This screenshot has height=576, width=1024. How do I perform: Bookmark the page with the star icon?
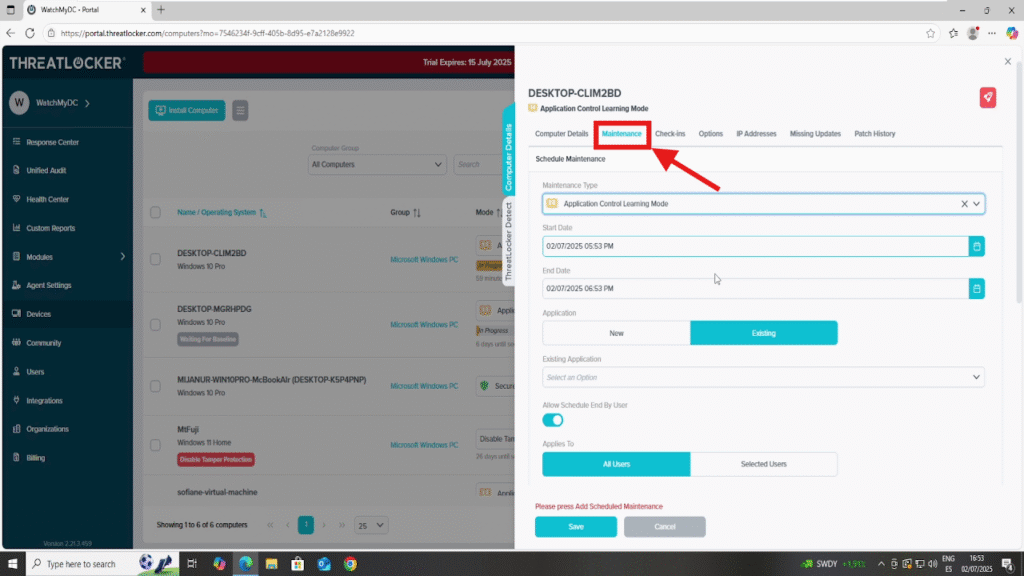(930, 33)
